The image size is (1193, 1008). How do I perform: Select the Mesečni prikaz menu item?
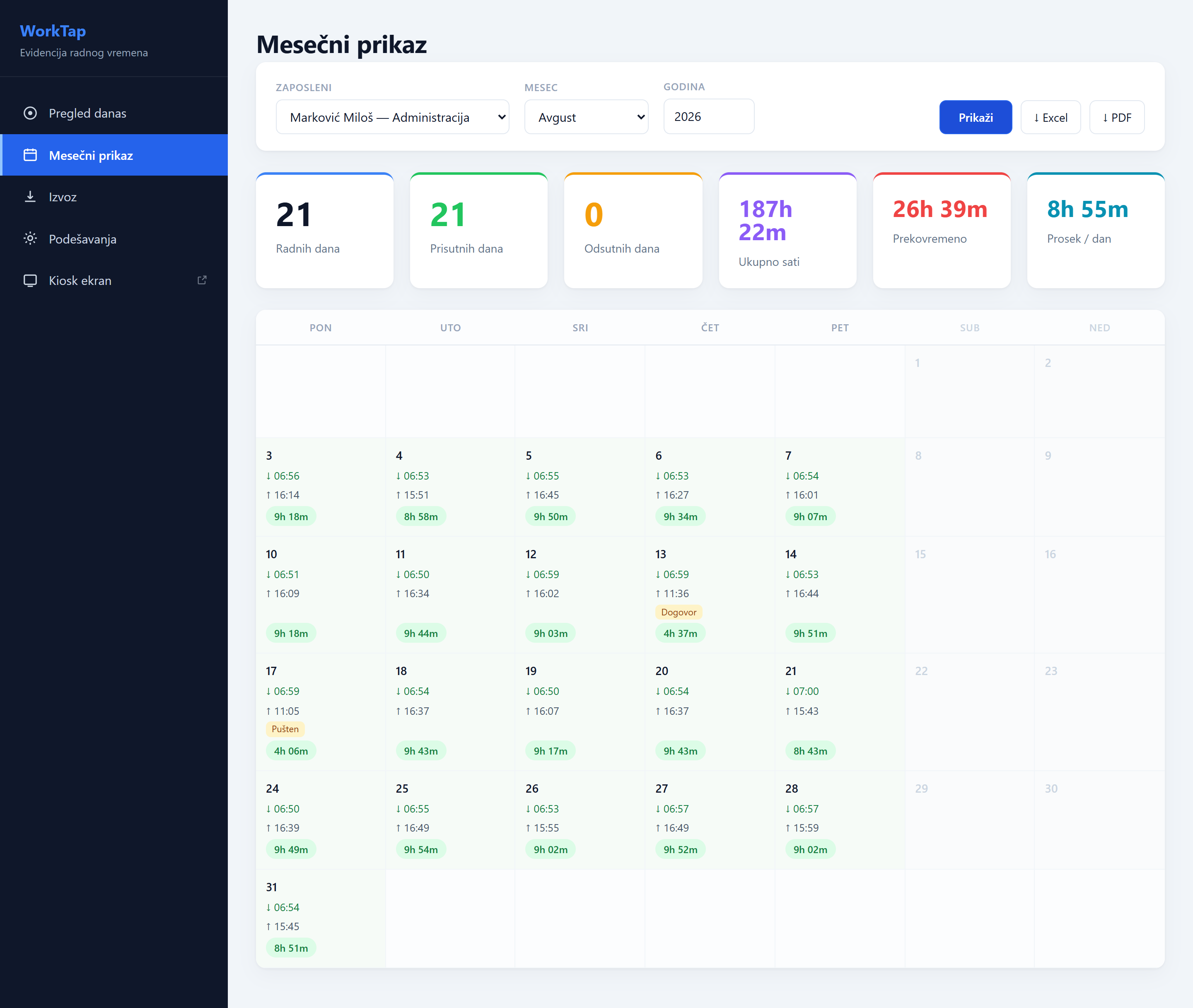(114, 155)
